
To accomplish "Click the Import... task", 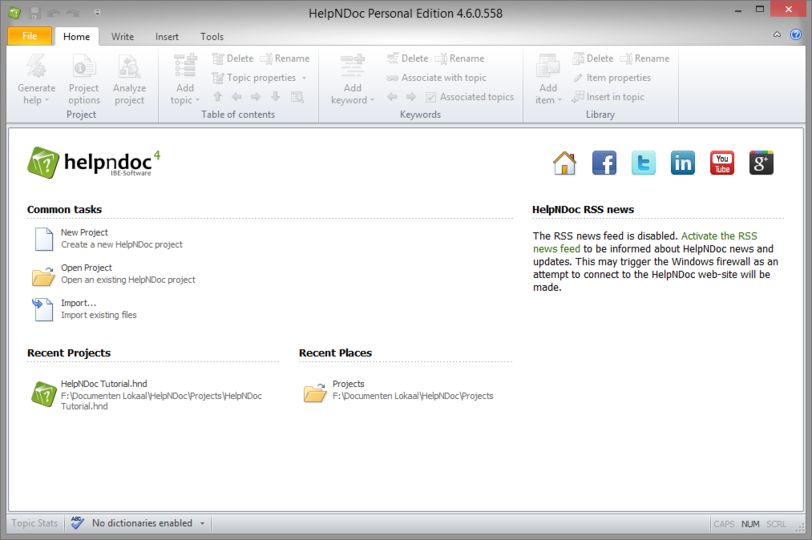I will click(x=84, y=309).
